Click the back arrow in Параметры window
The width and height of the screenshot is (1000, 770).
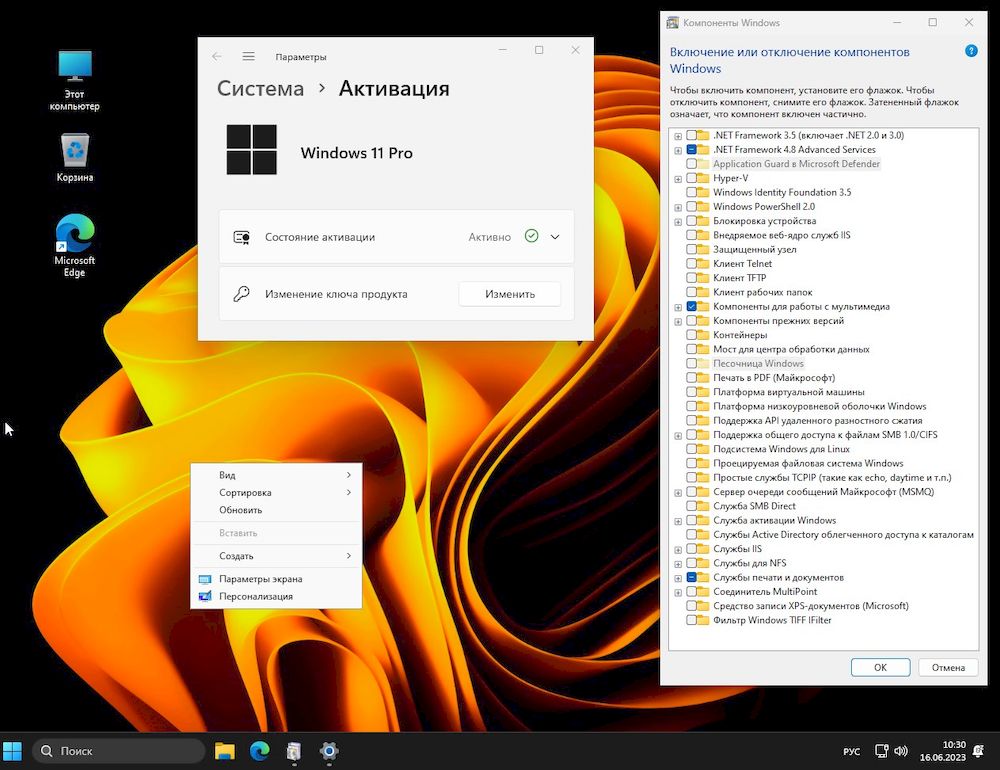(x=215, y=57)
